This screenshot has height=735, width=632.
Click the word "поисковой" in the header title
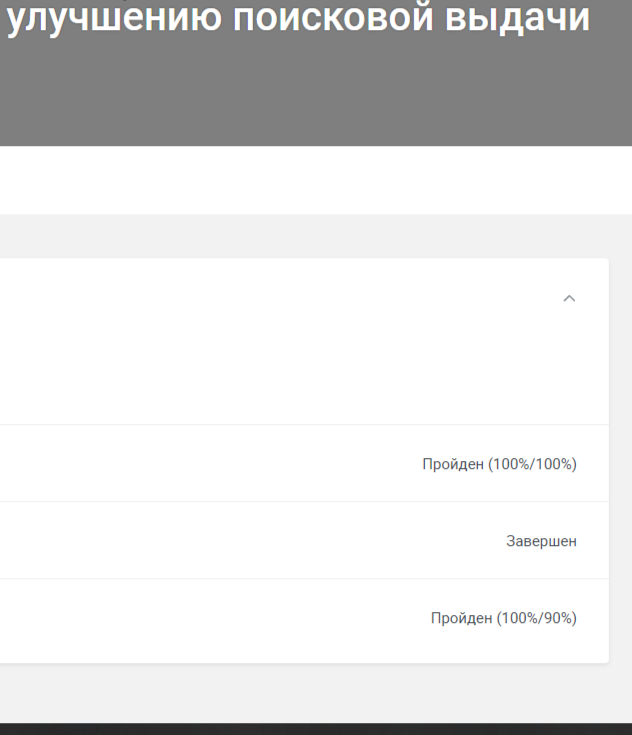333,18
